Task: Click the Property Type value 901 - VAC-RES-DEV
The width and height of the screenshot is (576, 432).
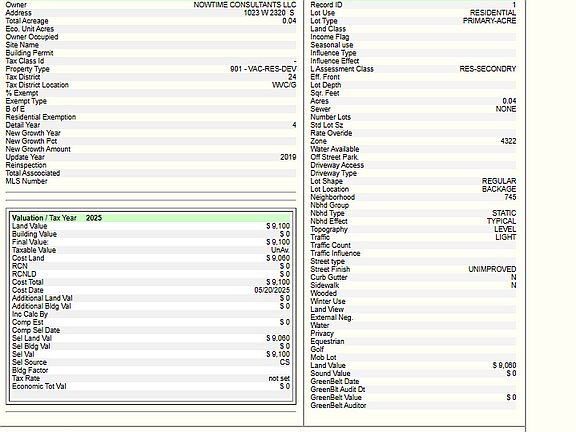Action: click(263, 69)
